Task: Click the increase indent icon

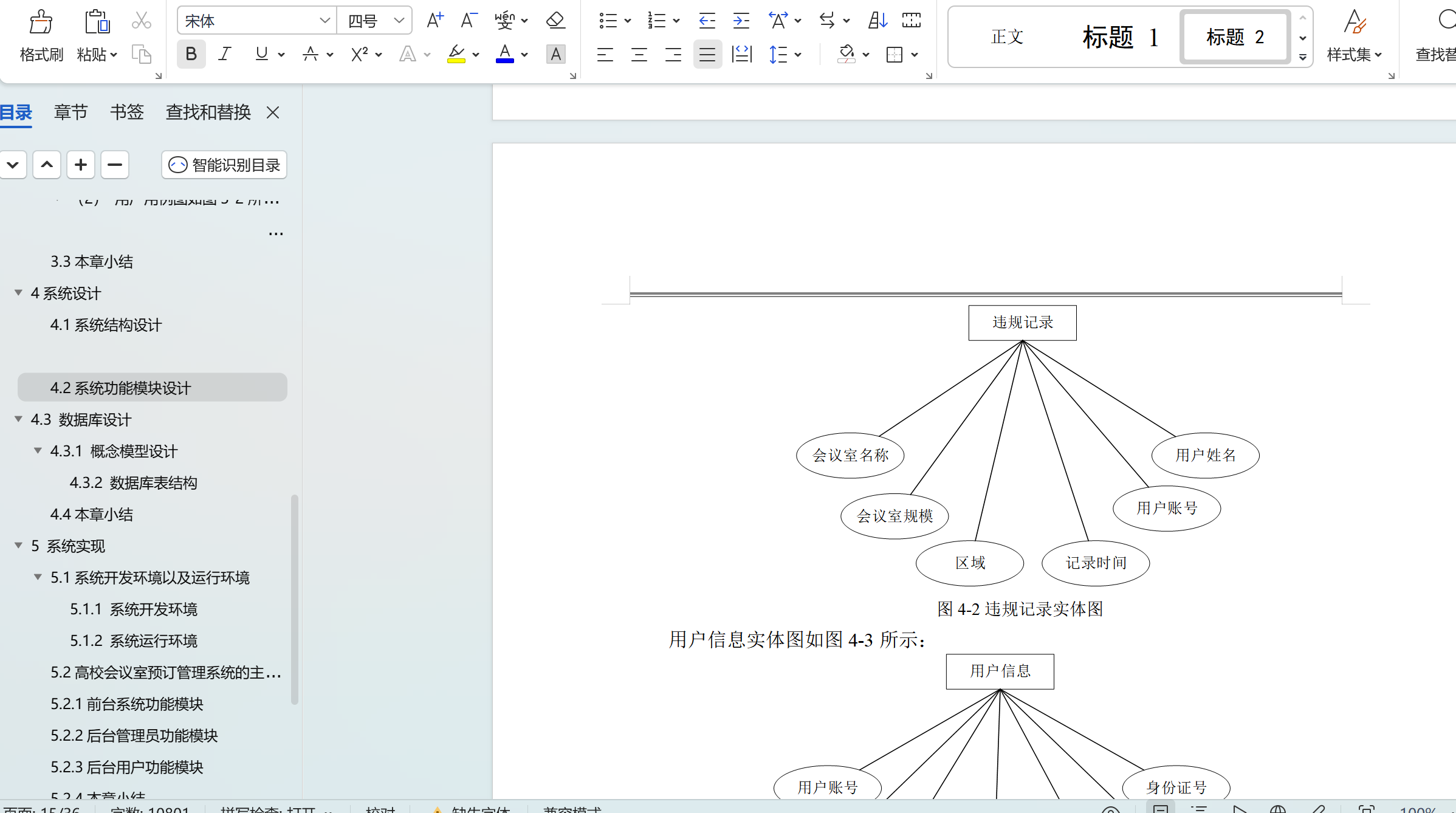Action: tap(741, 20)
